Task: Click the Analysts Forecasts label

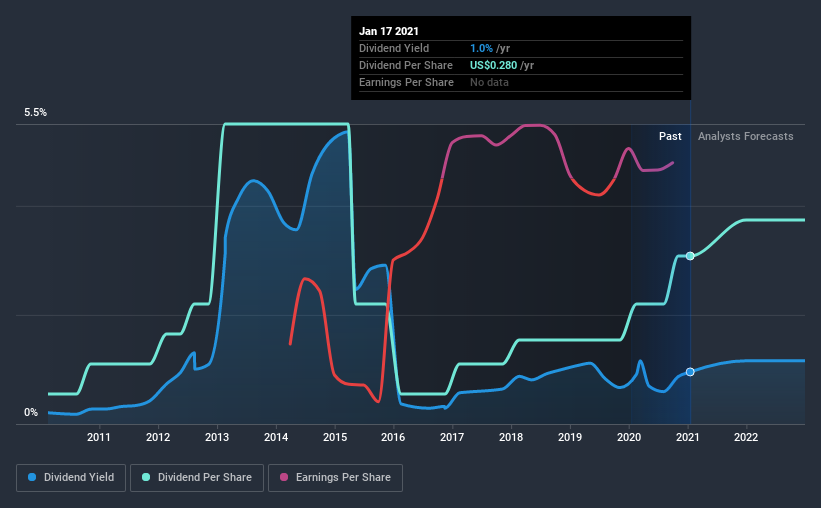Action: [746, 136]
